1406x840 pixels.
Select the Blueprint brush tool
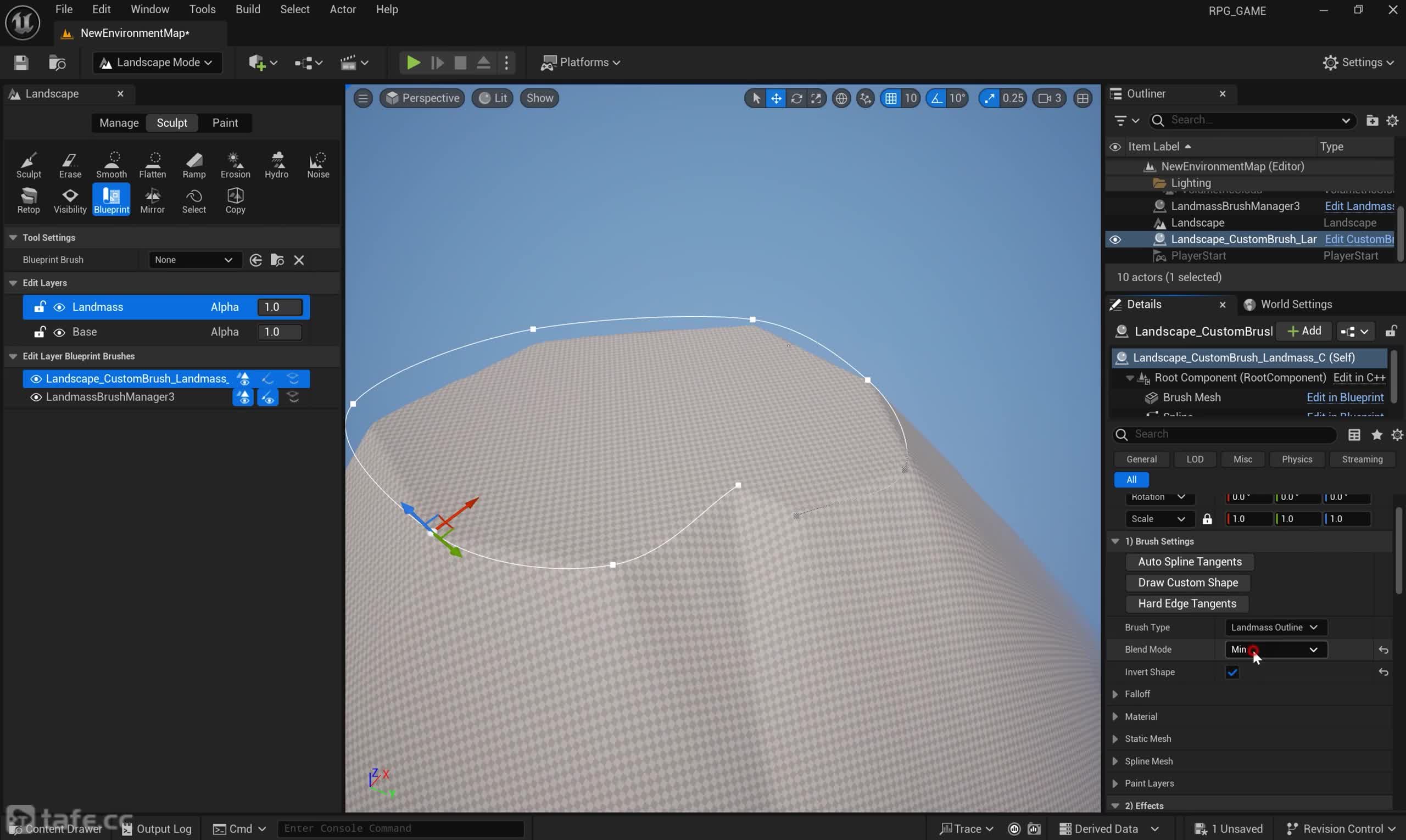(x=111, y=200)
